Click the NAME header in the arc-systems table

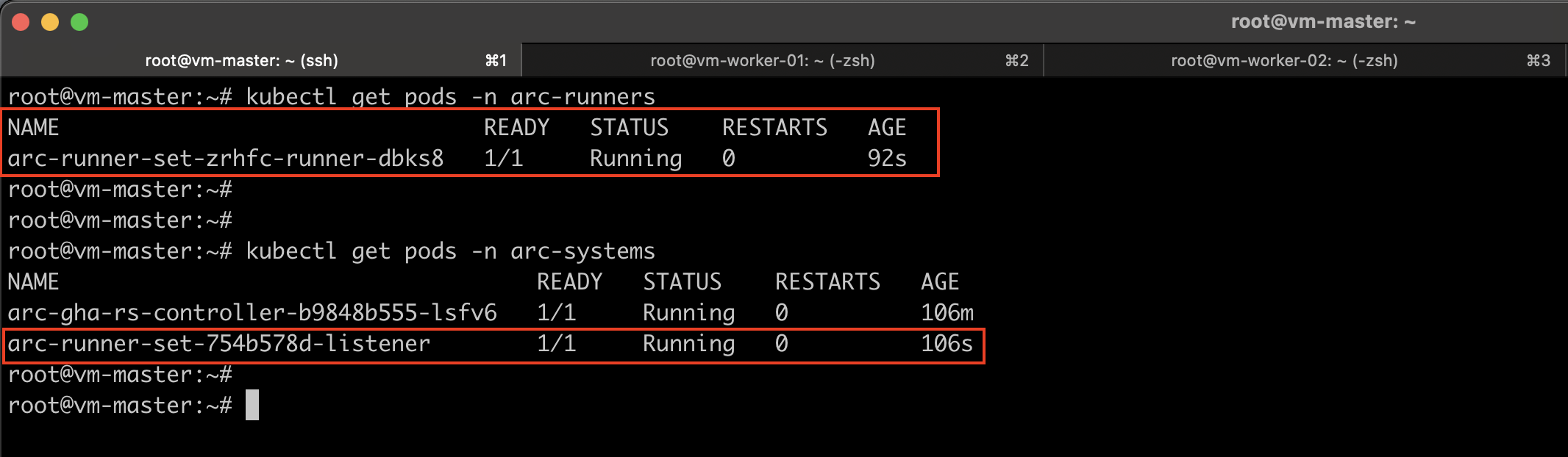33,282
